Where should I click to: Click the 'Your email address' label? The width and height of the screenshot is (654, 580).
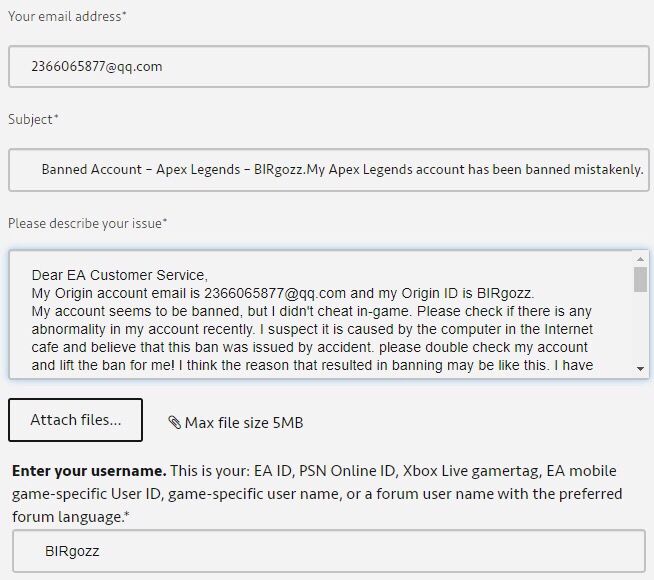67,16
